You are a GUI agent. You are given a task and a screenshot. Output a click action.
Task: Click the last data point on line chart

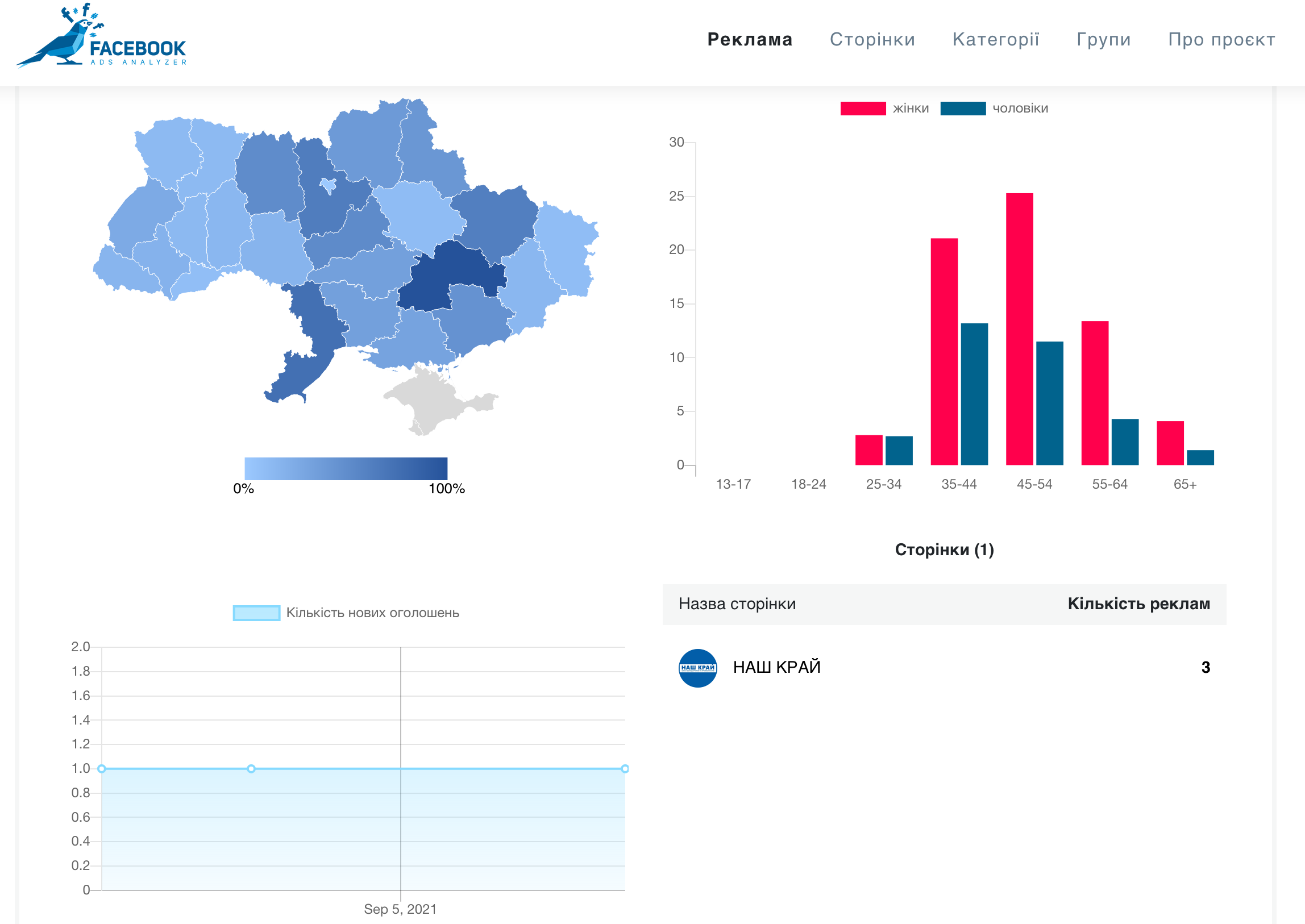624,769
